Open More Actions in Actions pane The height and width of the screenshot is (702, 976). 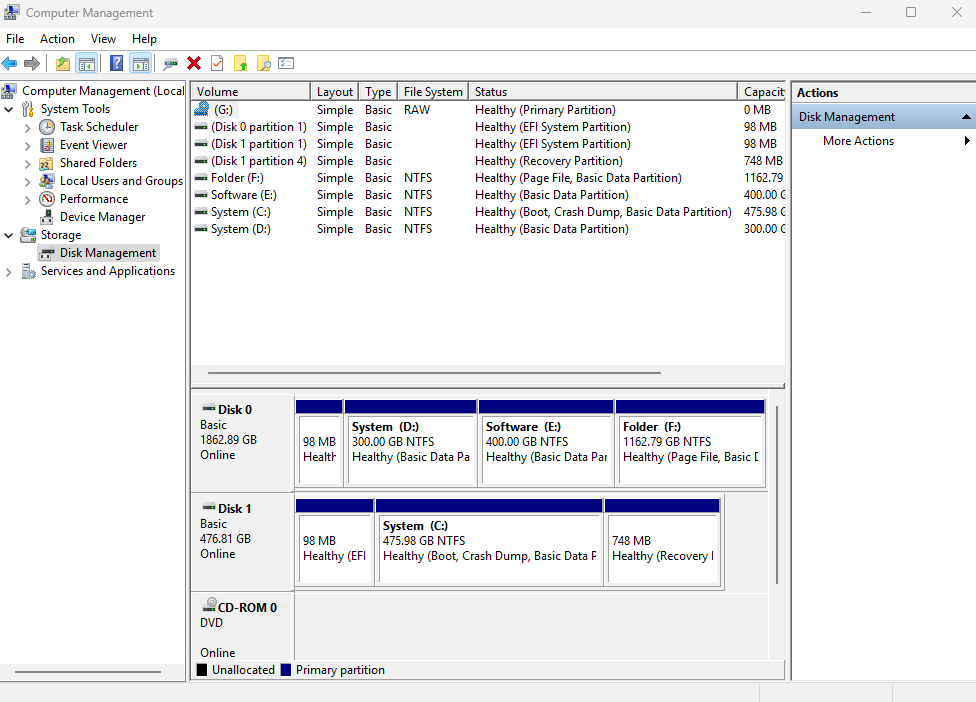point(858,141)
